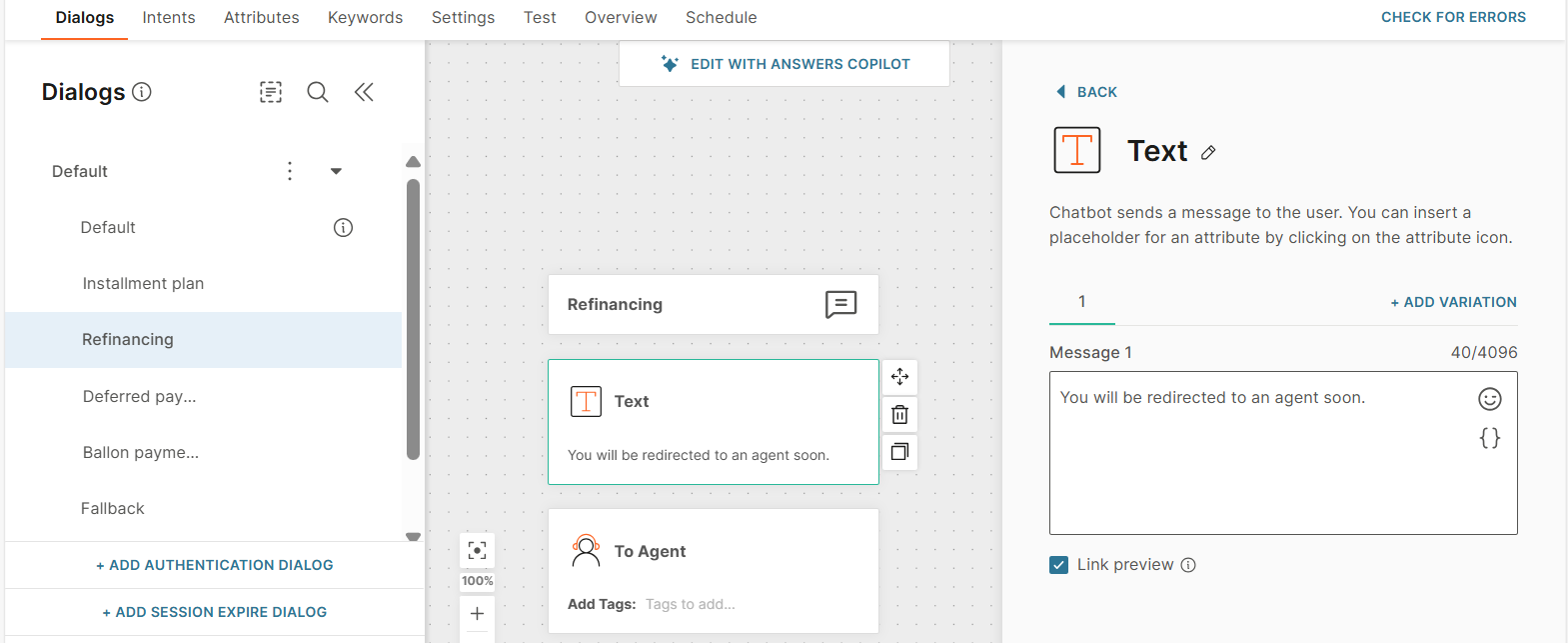Click the pencil icon to rename Text

(1208, 152)
